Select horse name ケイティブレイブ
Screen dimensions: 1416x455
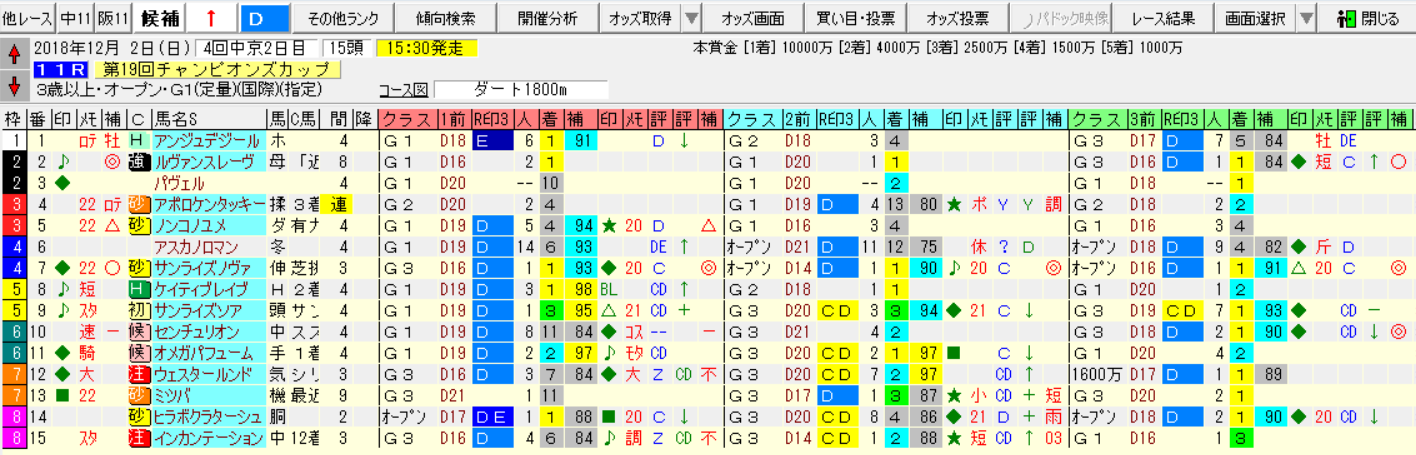pyautogui.click(x=207, y=289)
